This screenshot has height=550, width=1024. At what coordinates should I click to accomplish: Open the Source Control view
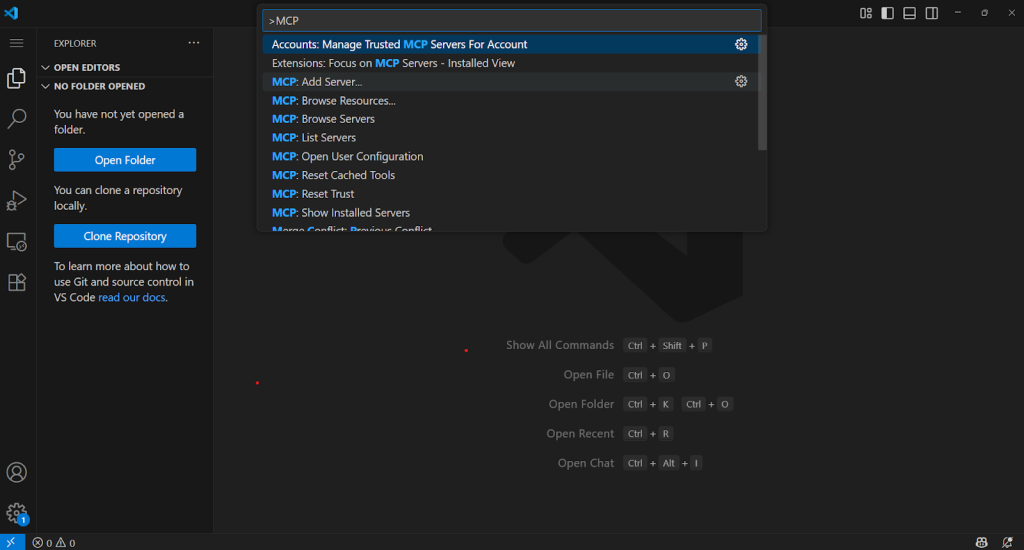pos(16,160)
